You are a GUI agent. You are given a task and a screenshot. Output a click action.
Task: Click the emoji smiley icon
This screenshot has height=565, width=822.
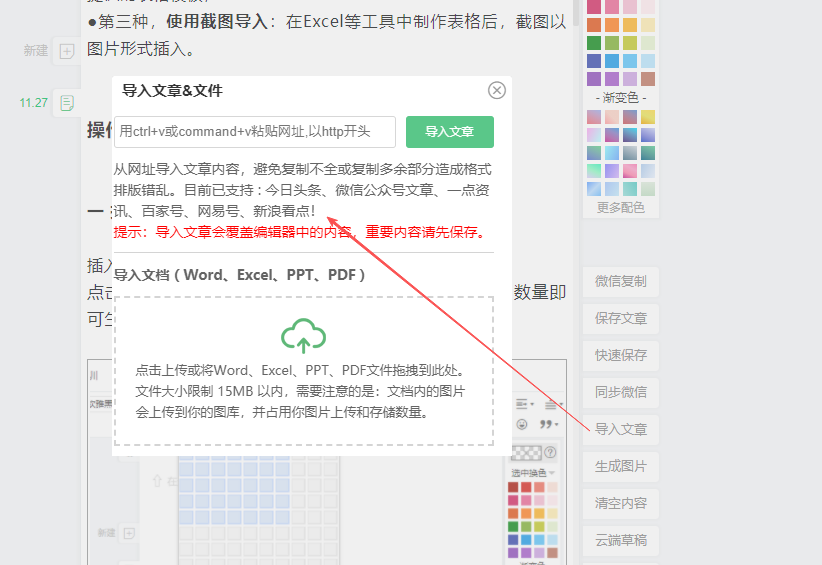[x=521, y=425]
